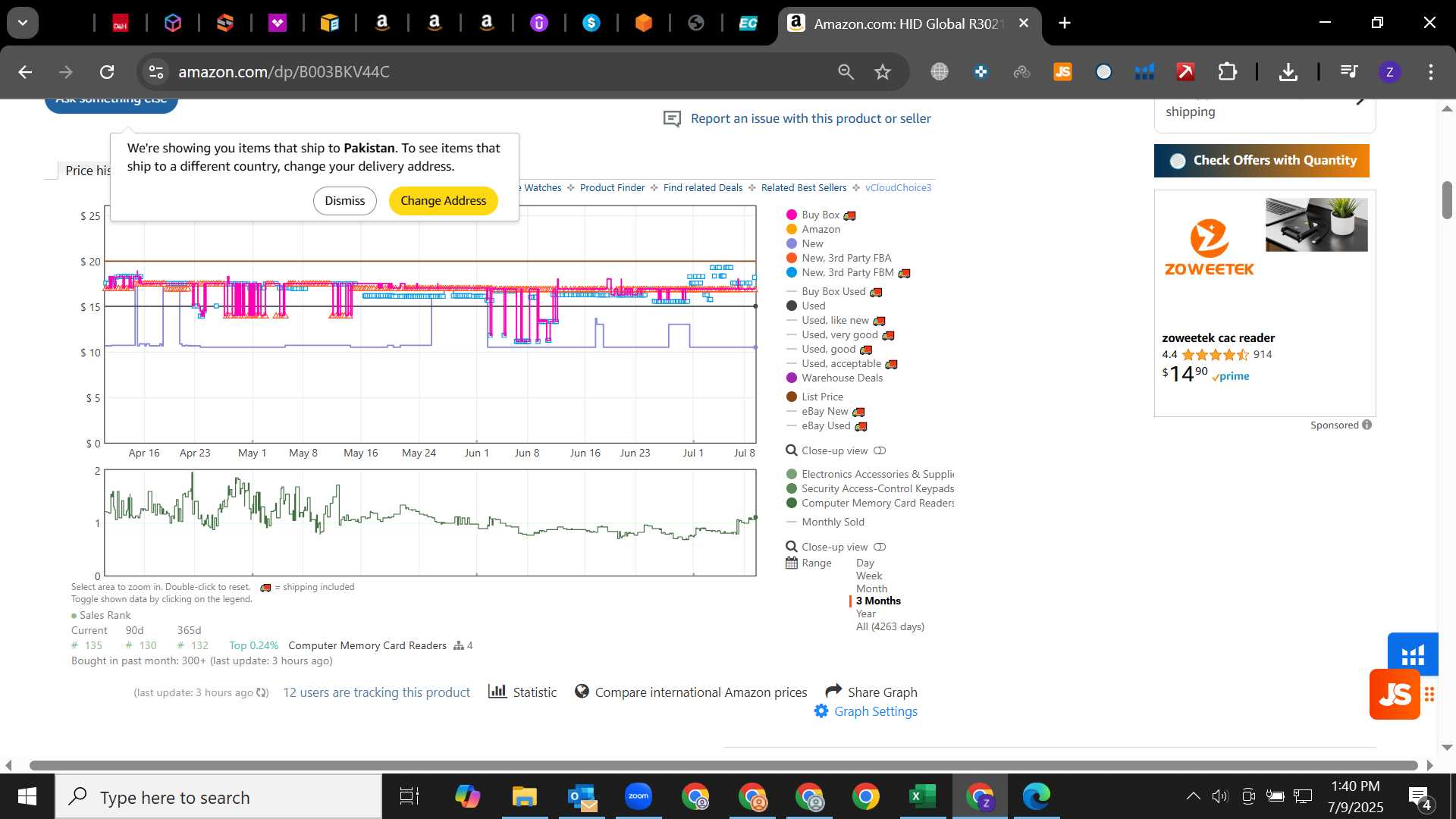Click the Change Address button
This screenshot has height=819, width=1456.
click(x=444, y=201)
